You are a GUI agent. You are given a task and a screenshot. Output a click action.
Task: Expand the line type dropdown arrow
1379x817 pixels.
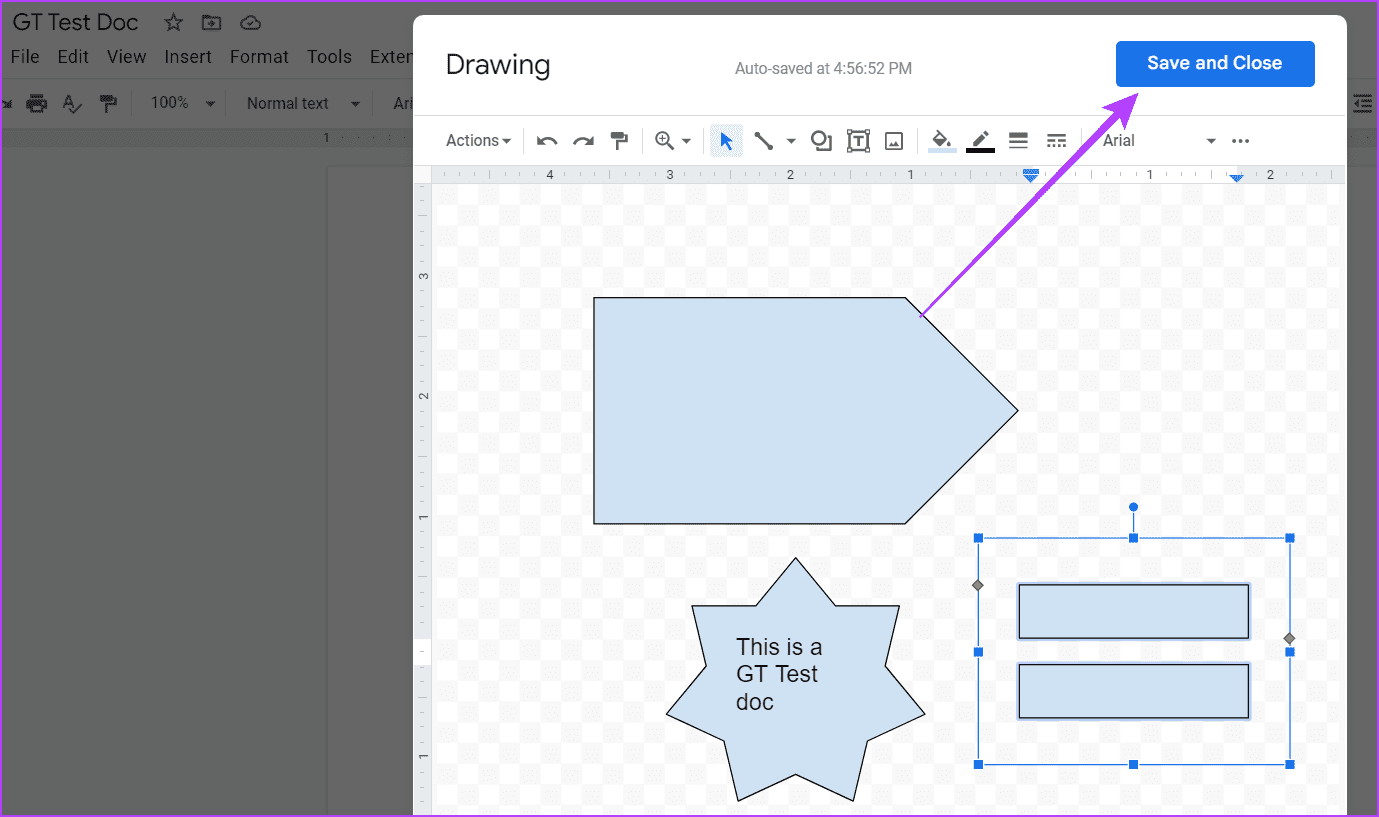click(791, 141)
